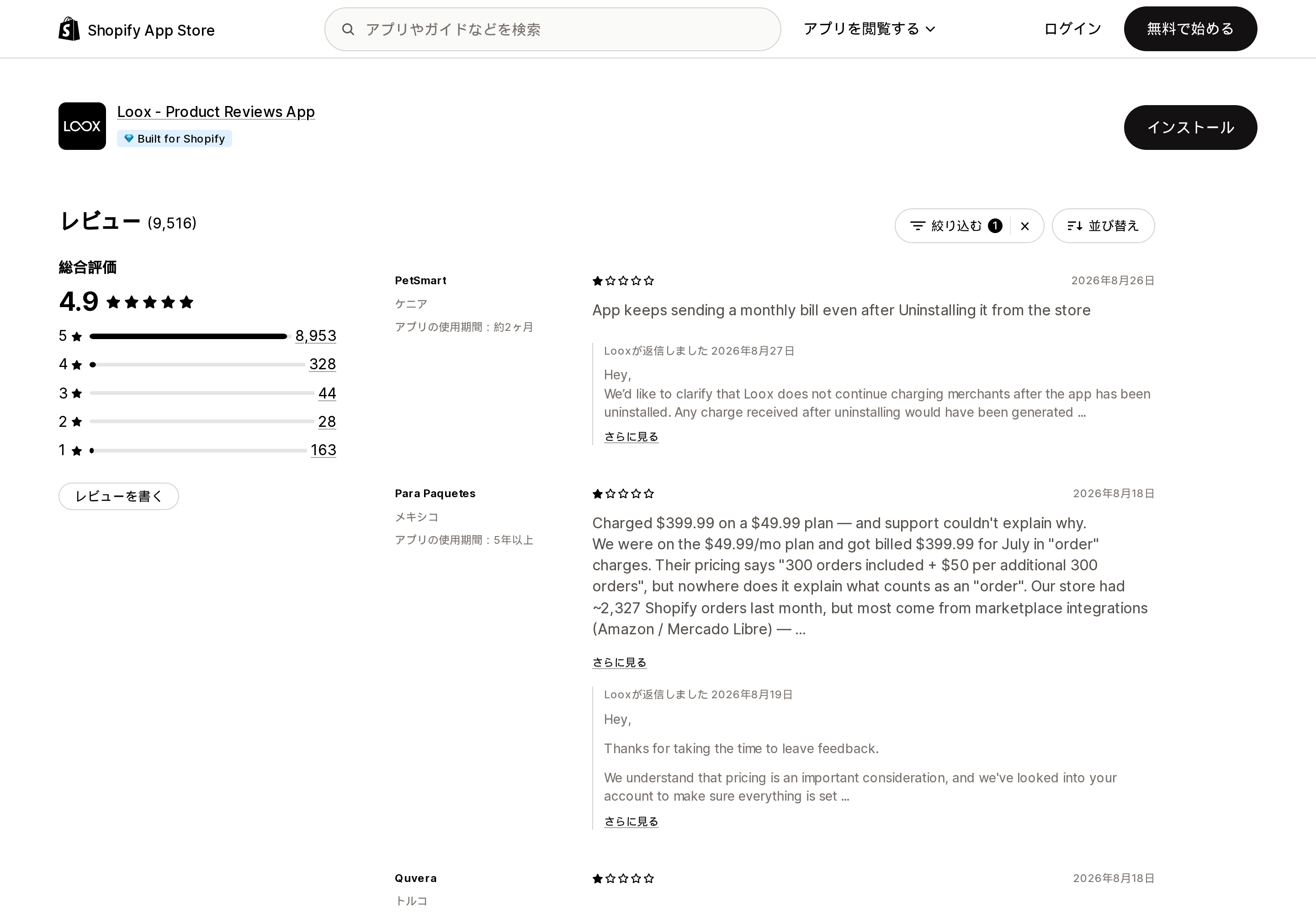
Task: Expand the アプリを閲覧する menu chevron
Action: click(x=931, y=29)
